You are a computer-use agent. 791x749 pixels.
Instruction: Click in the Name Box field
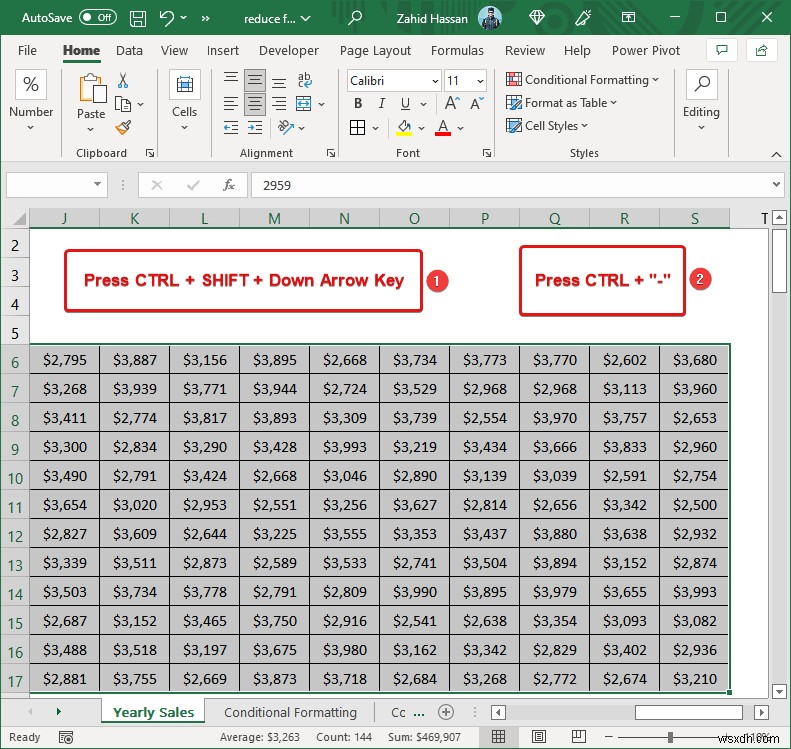tap(48, 185)
